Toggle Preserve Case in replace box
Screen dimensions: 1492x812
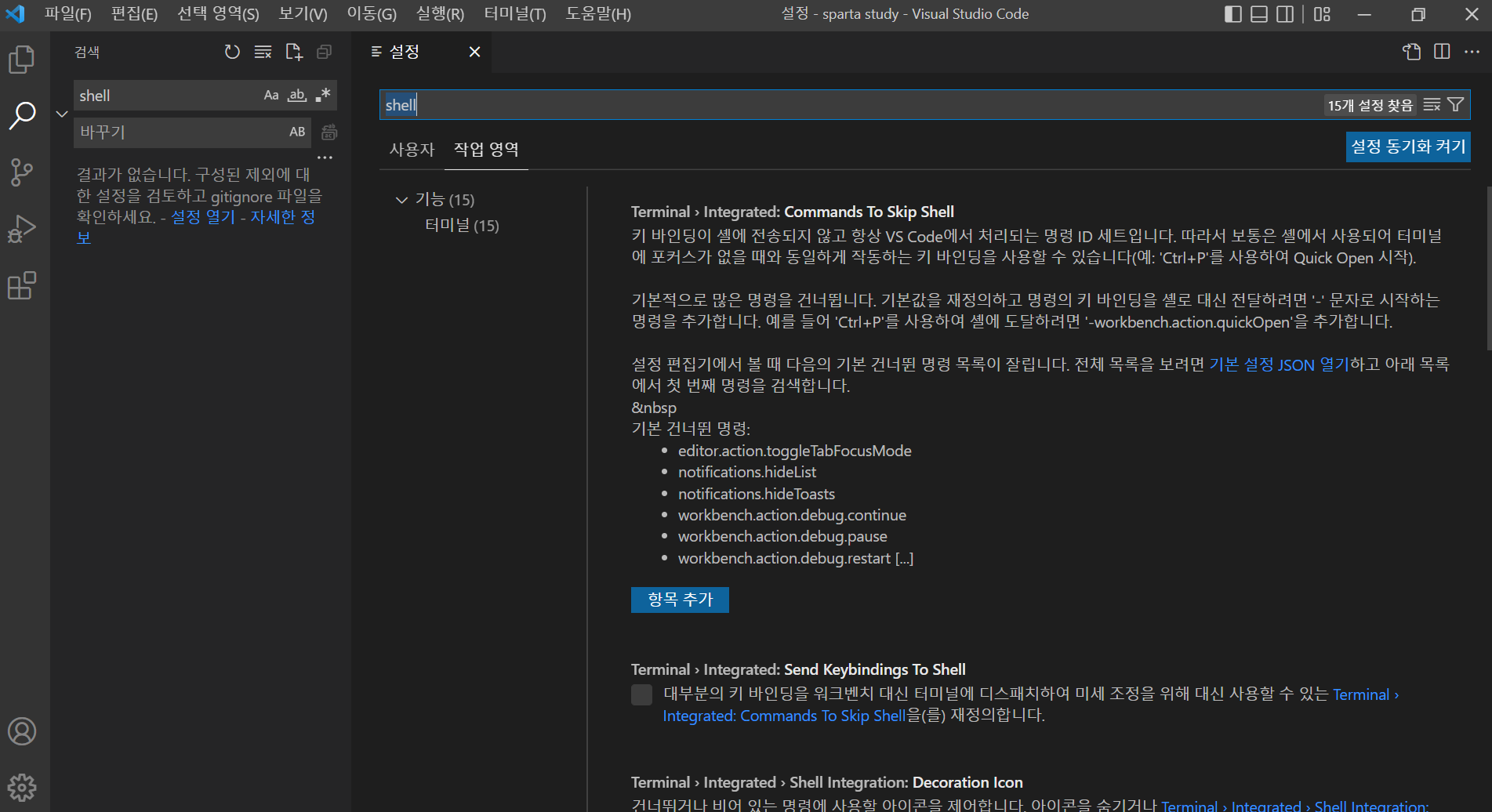point(297,132)
